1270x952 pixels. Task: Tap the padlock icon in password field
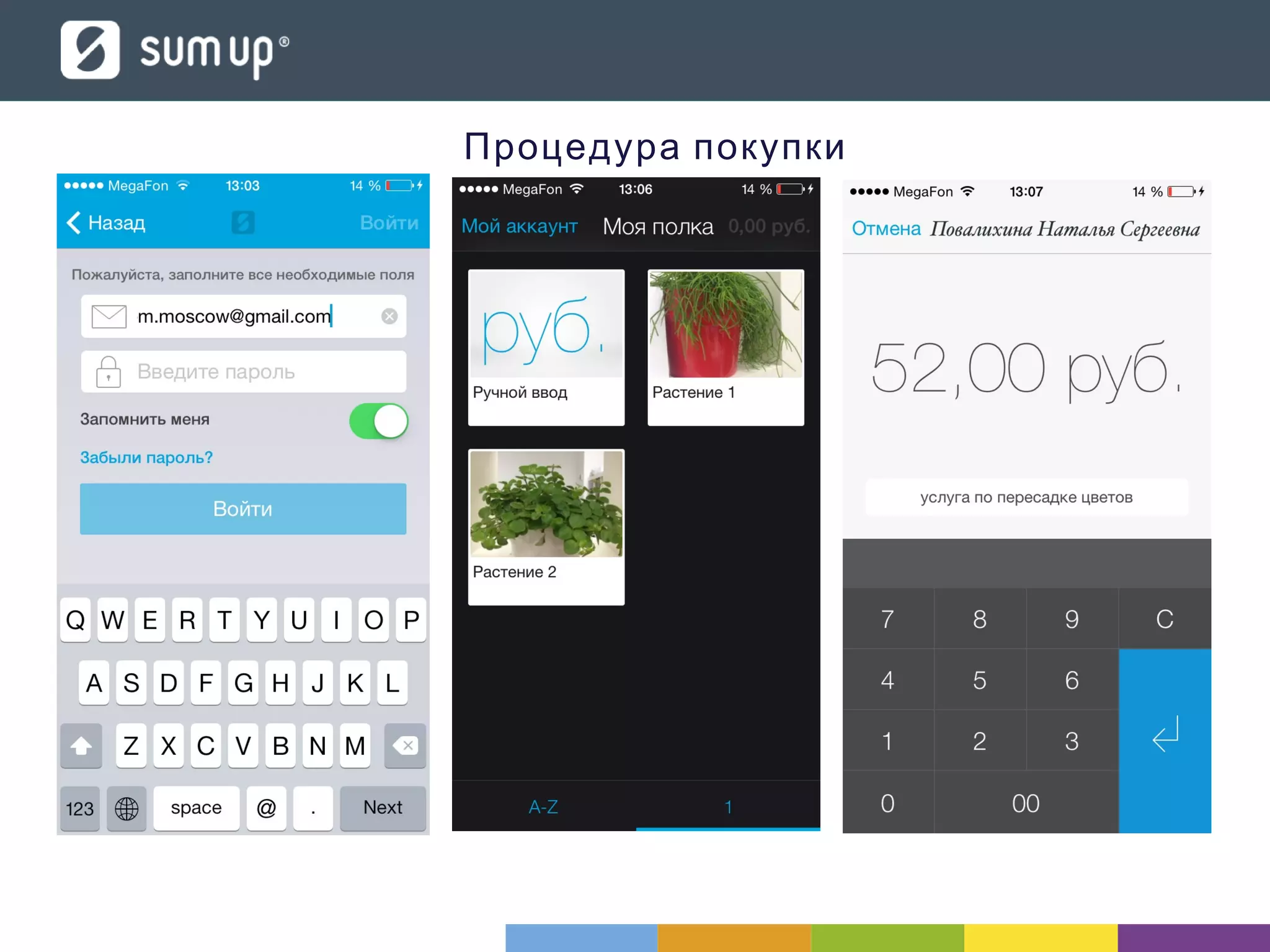pos(109,372)
